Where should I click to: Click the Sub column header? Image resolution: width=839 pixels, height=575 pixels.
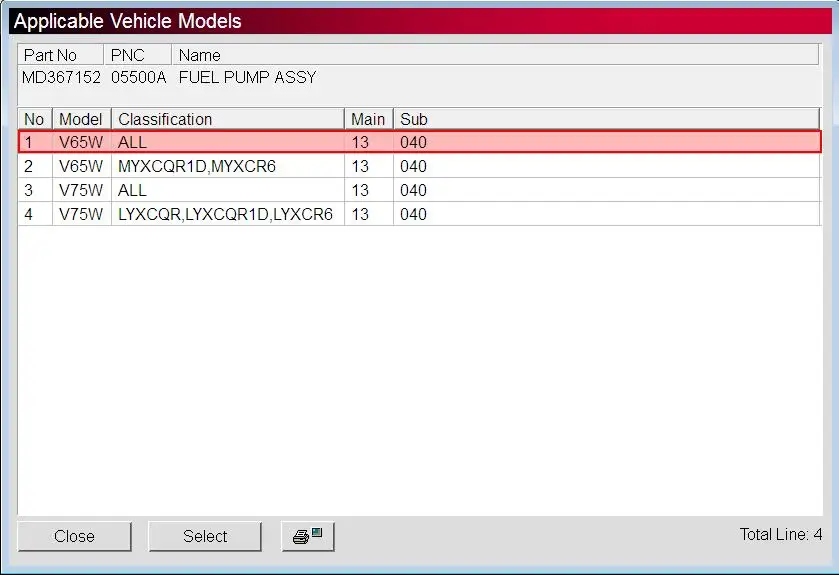(x=607, y=119)
